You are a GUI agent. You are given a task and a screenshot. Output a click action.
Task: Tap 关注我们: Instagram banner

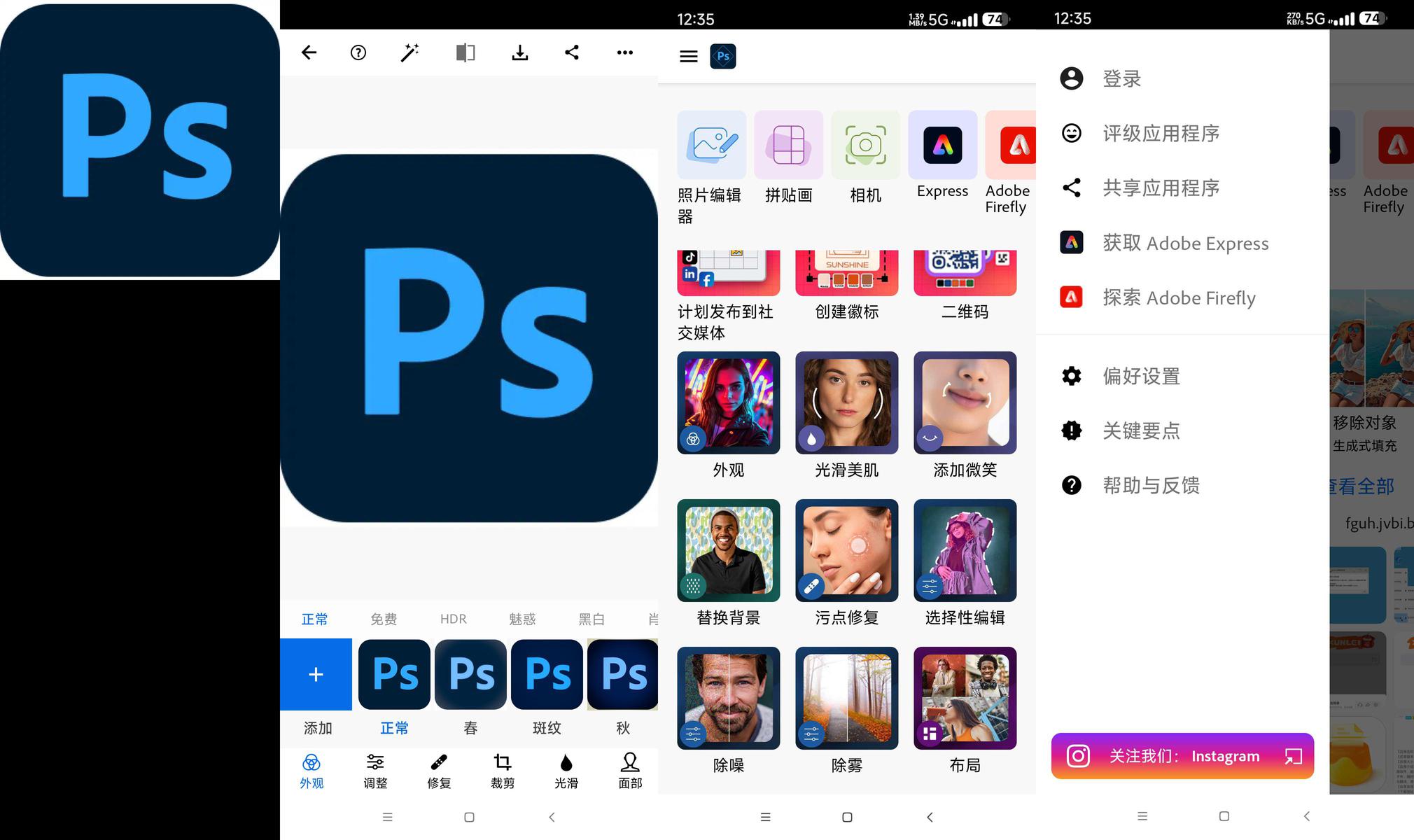[1182, 756]
